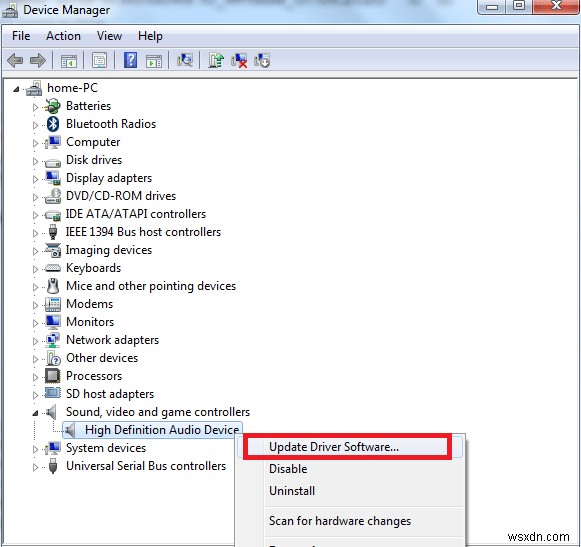Collapse Sound, video and game controllers
This screenshot has height=547, width=581.
tap(35, 413)
